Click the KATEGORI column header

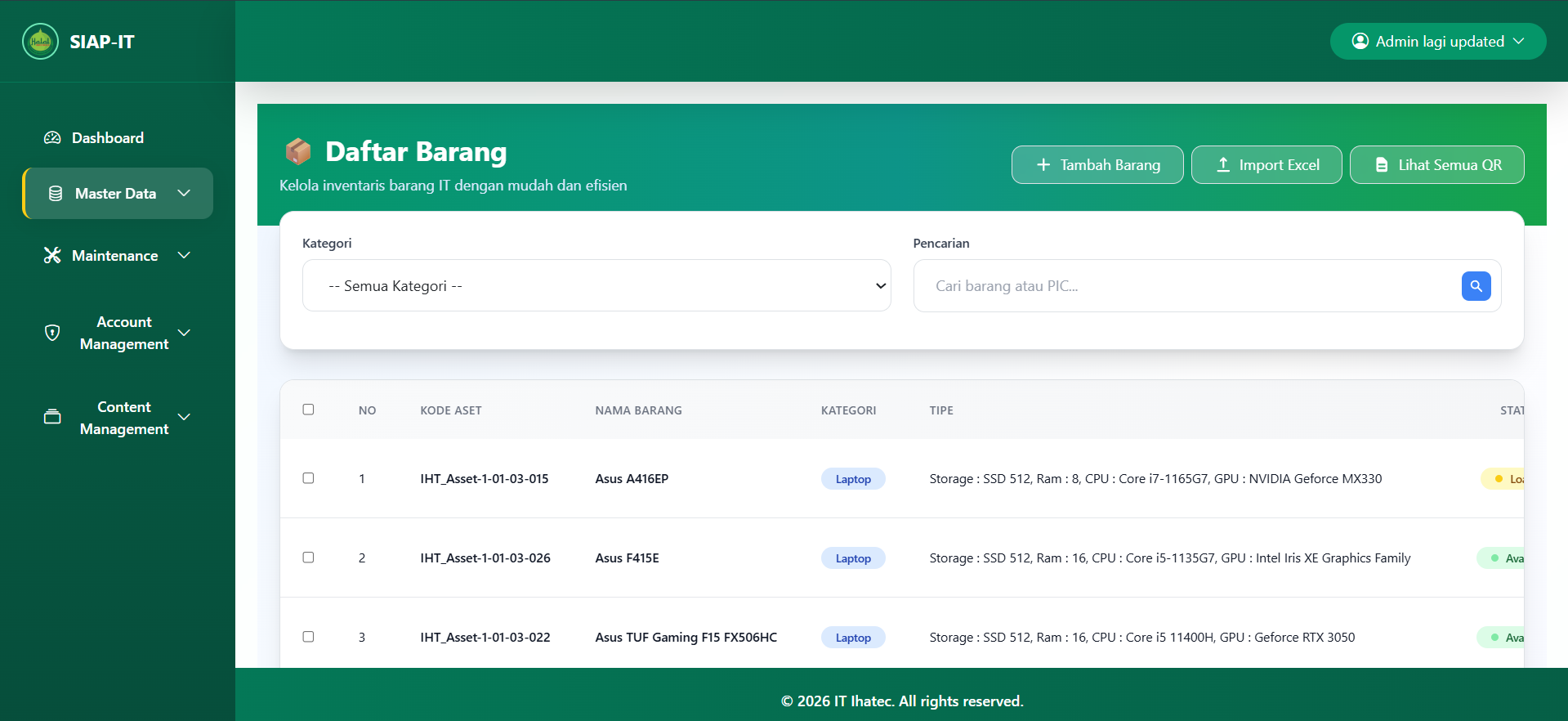point(848,410)
